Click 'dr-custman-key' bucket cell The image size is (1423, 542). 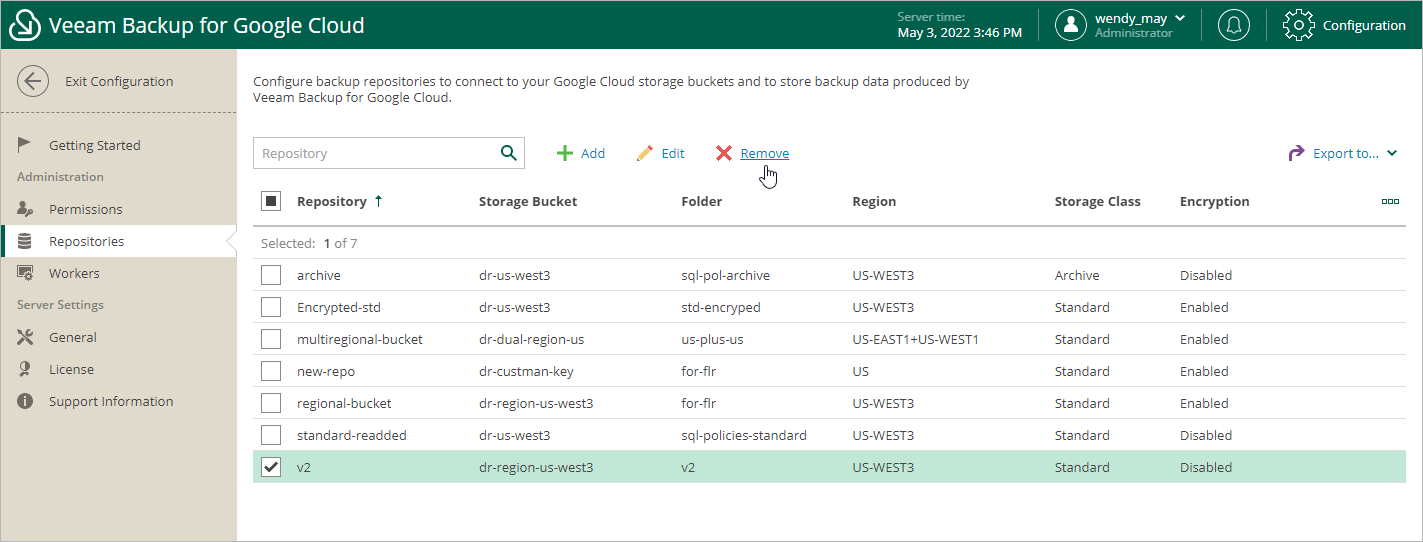click(526, 371)
